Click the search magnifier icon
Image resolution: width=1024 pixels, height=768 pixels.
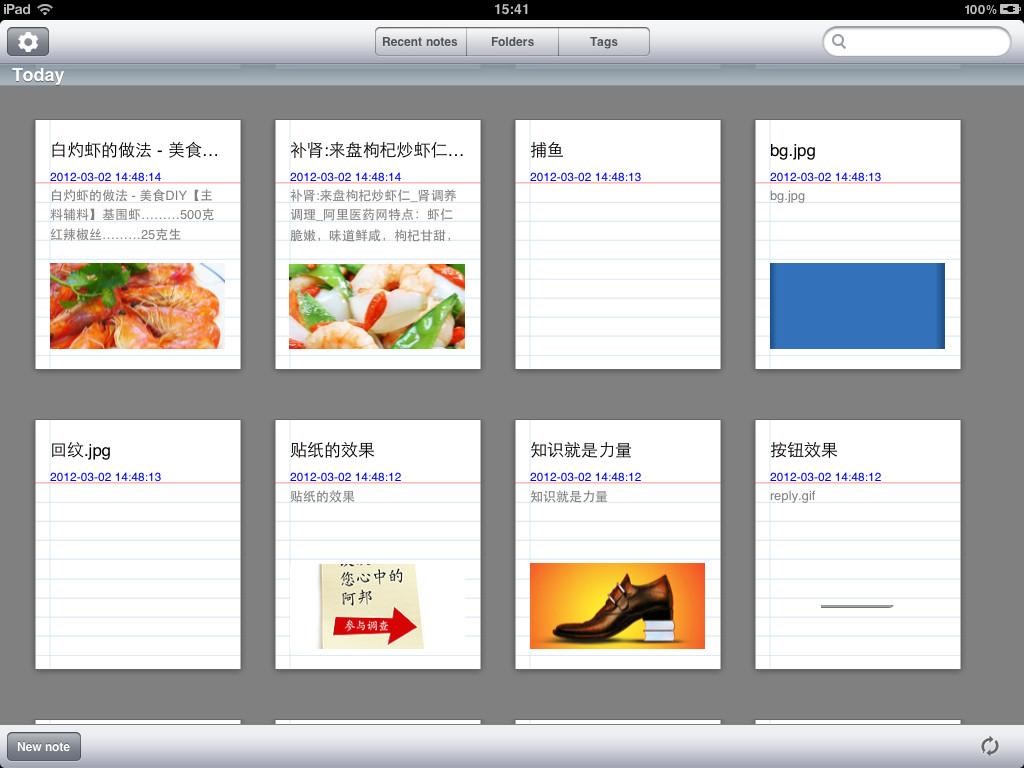[x=840, y=42]
